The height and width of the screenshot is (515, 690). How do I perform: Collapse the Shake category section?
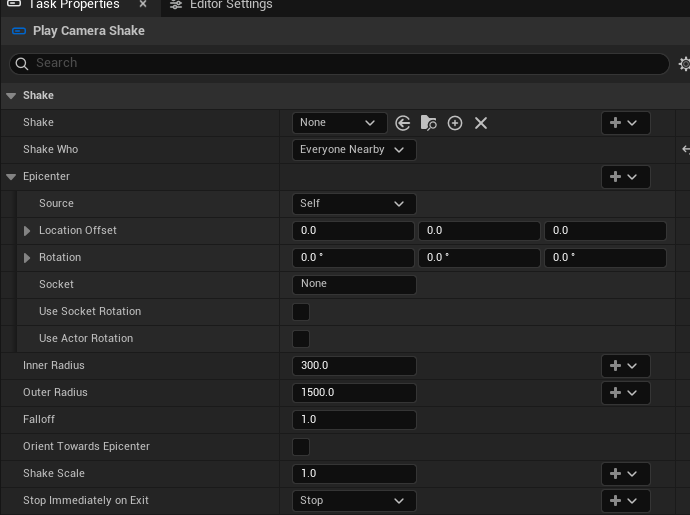[11, 96]
